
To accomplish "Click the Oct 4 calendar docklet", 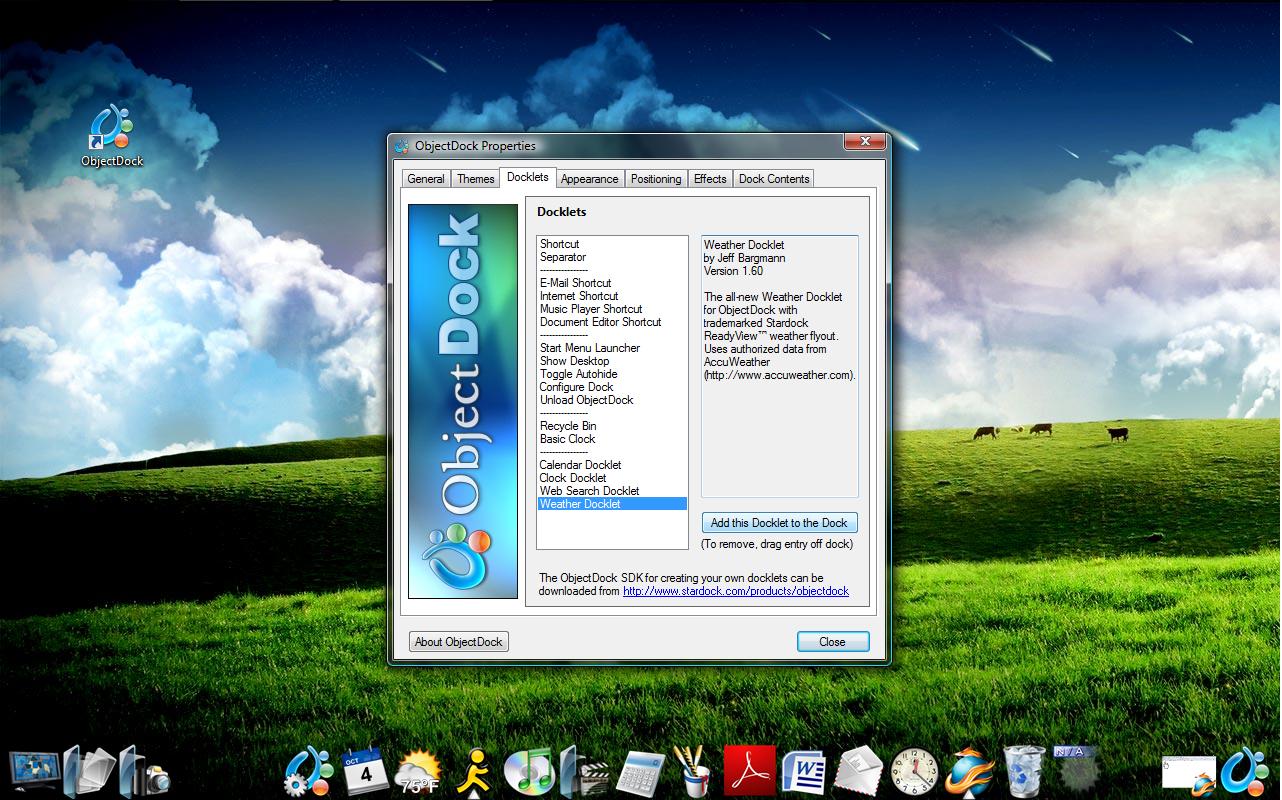I will point(364,771).
